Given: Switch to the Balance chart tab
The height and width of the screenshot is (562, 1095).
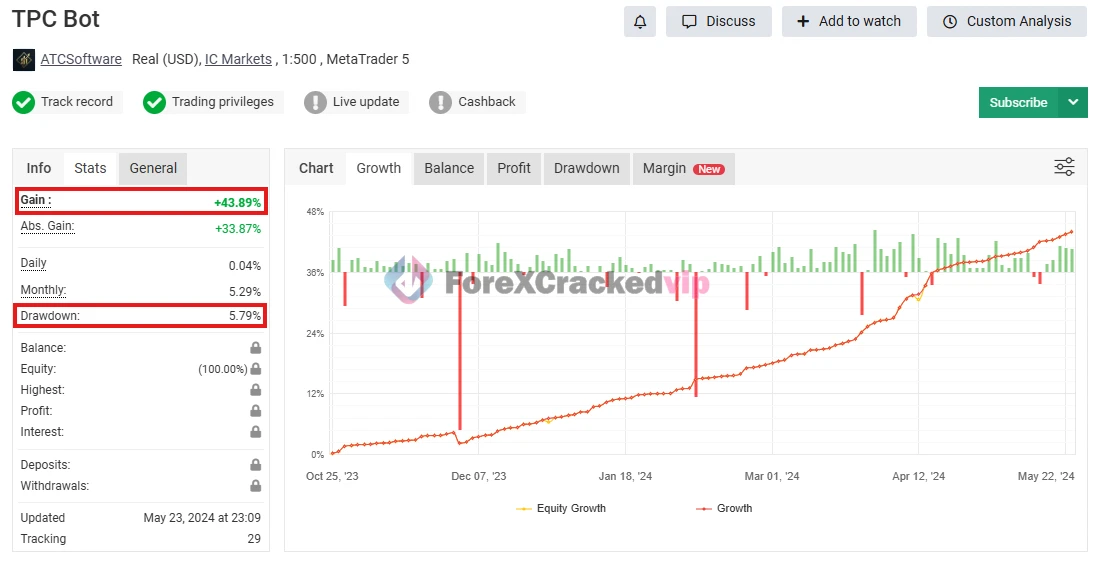Looking at the screenshot, I should point(449,168).
